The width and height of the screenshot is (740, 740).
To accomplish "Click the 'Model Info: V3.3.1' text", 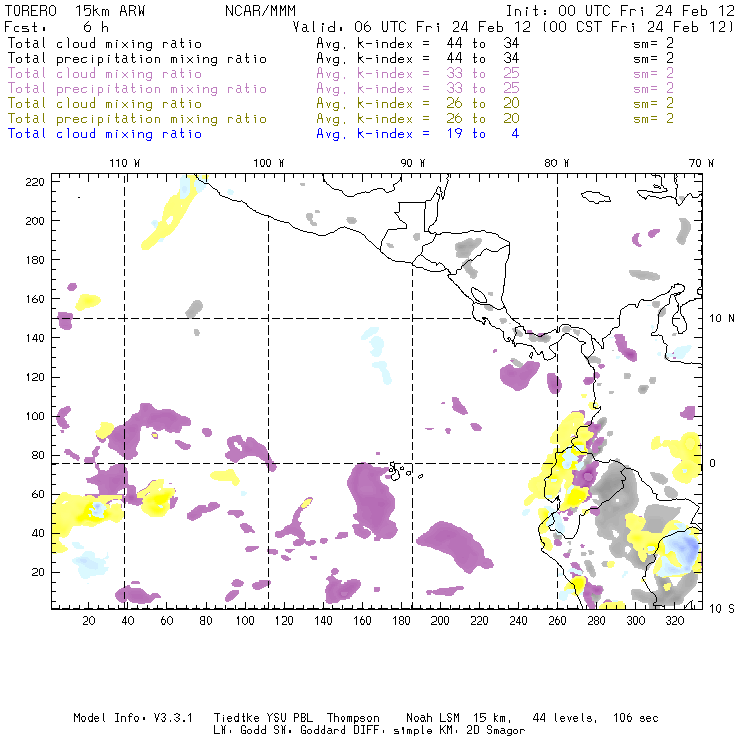I will 133,718.
